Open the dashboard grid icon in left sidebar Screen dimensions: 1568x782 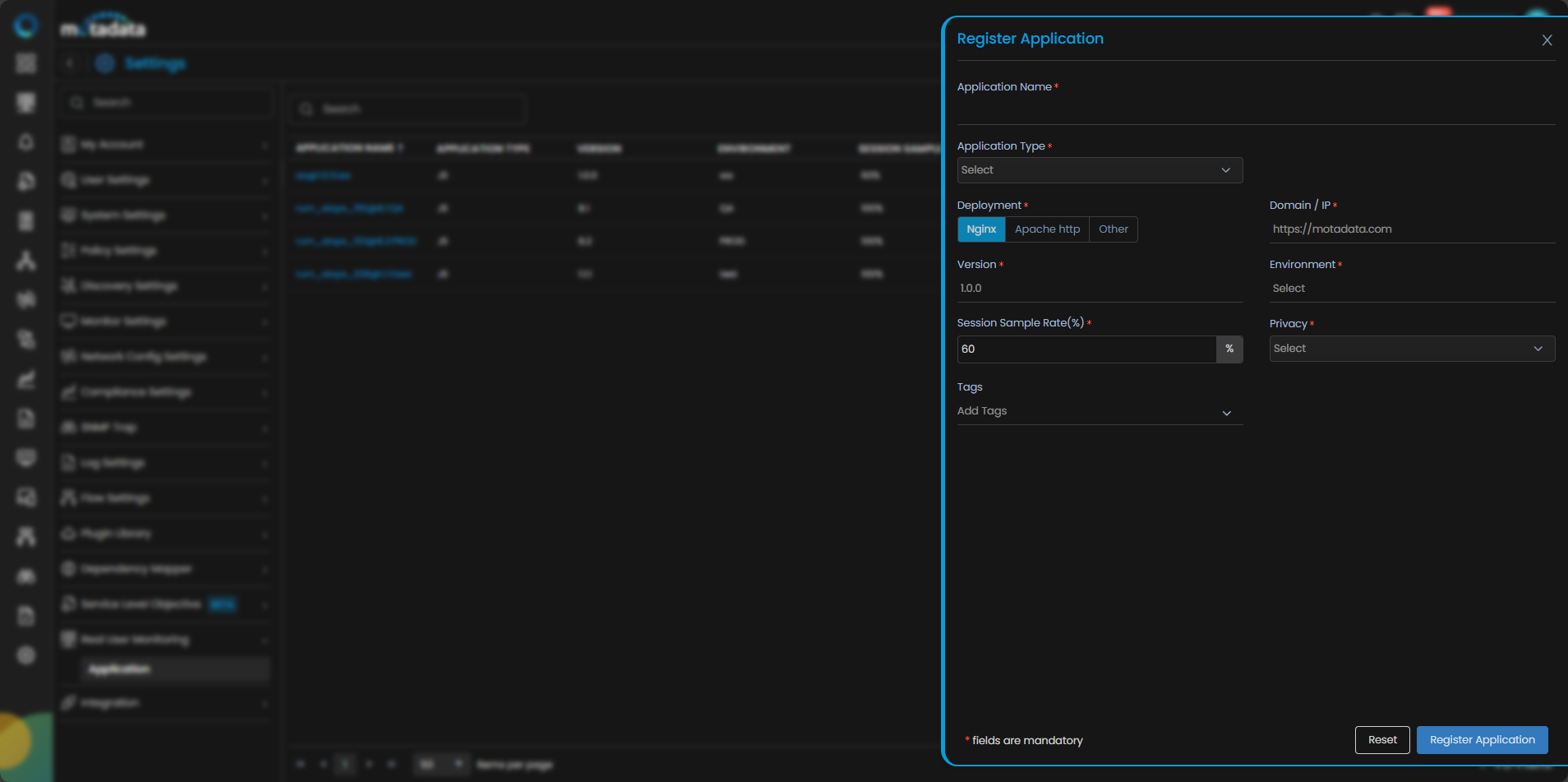[x=26, y=63]
